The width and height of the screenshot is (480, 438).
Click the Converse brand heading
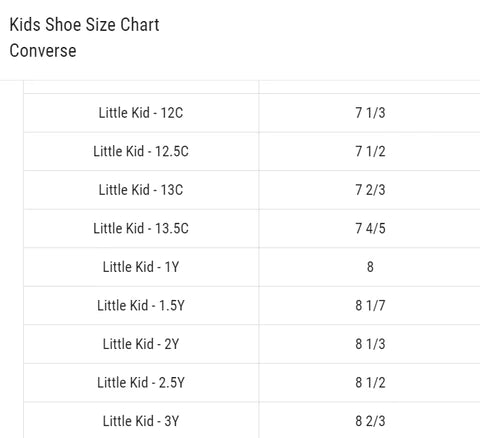coord(43,51)
